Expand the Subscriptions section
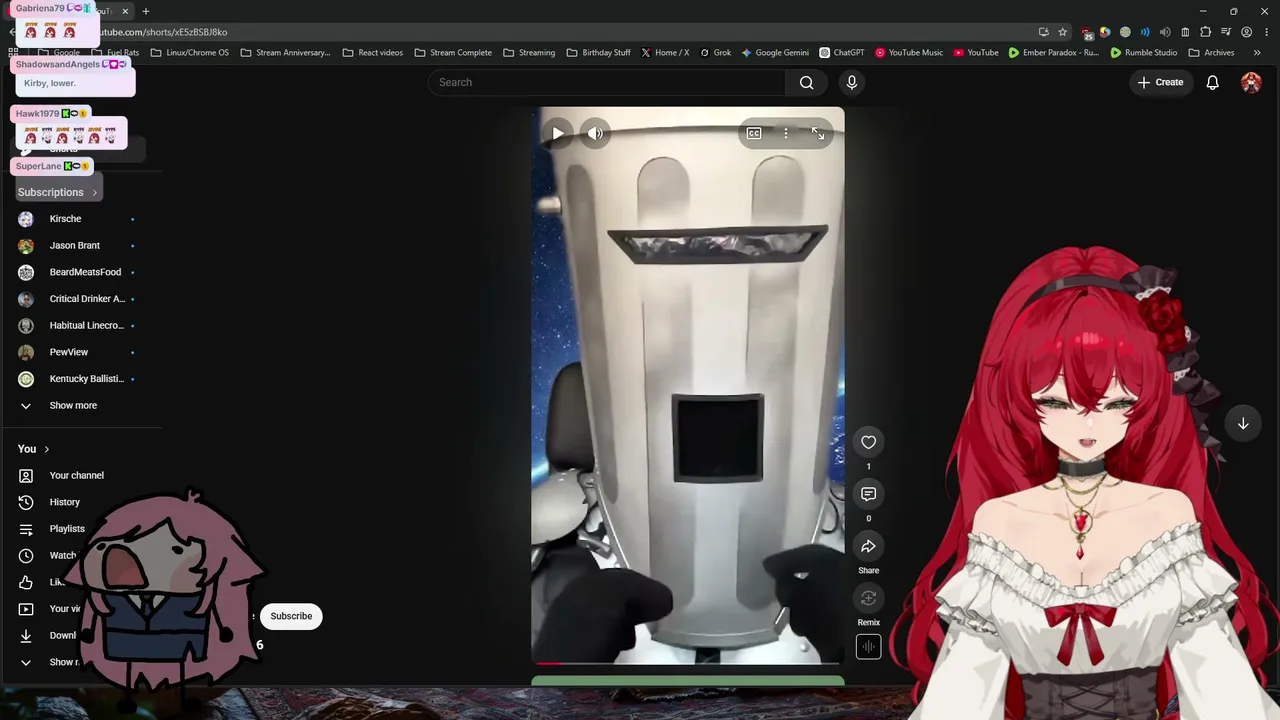Image resolution: width=1280 pixels, height=720 pixels. [58, 192]
